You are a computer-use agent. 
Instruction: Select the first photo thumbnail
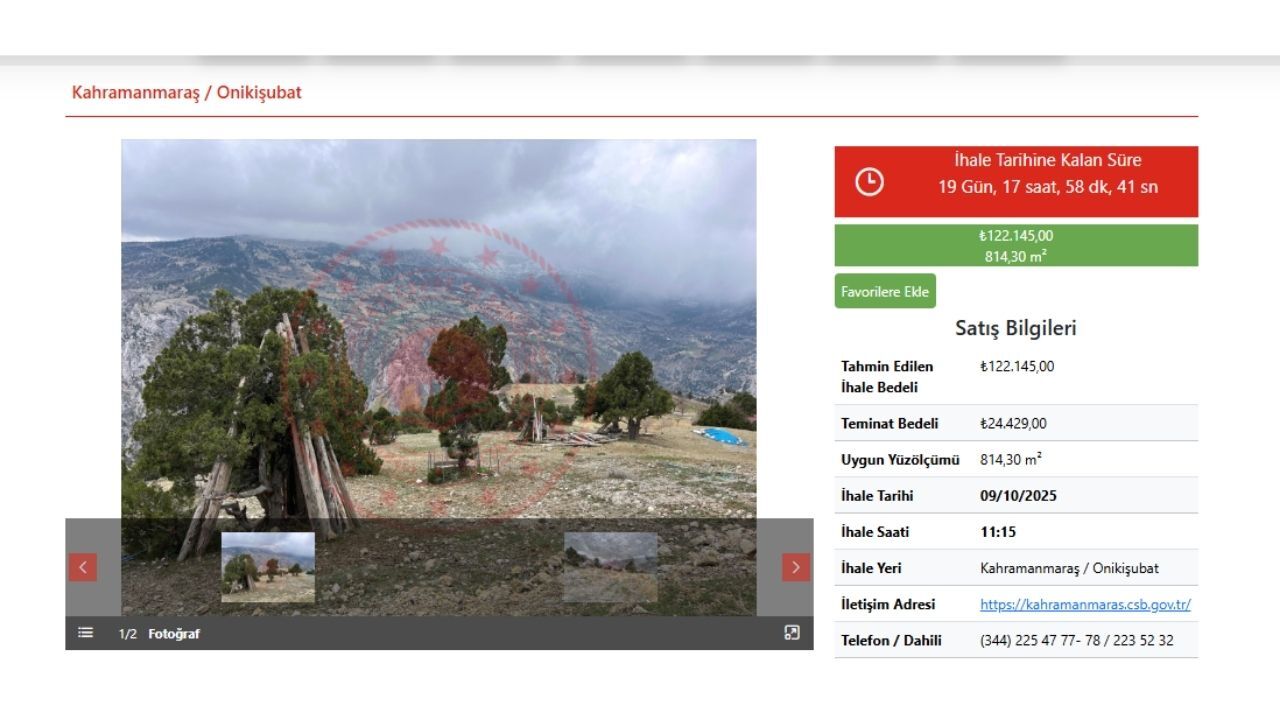268,567
